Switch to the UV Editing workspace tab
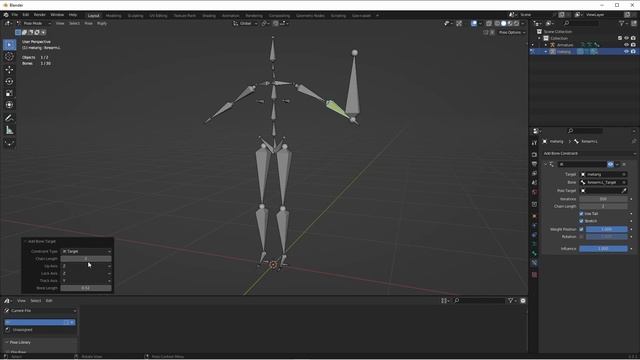640x360 pixels. click(158, 16)
